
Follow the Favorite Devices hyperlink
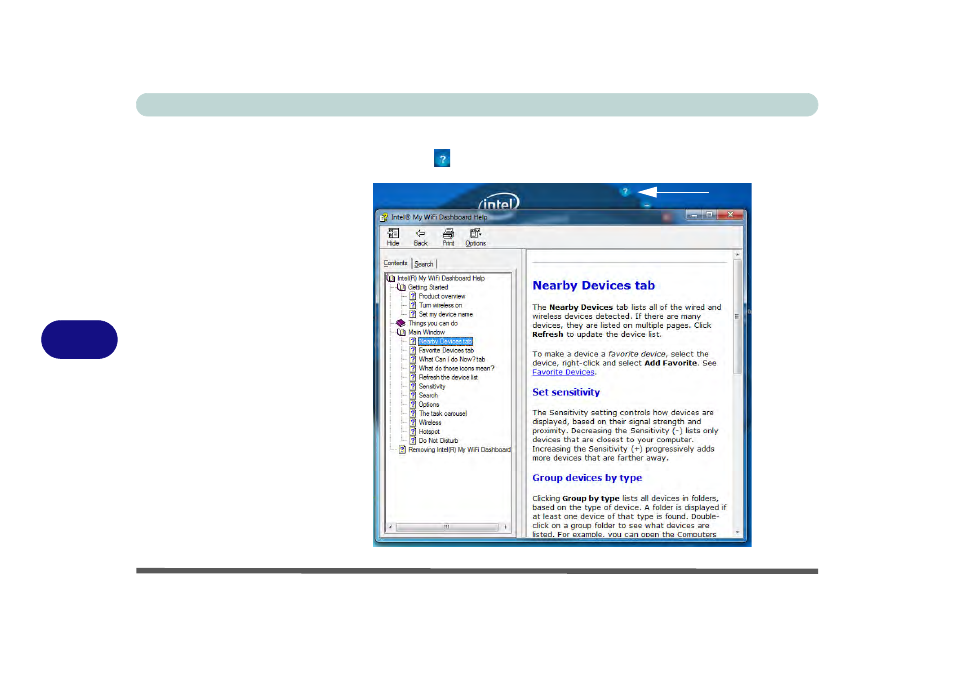(563, 372)
